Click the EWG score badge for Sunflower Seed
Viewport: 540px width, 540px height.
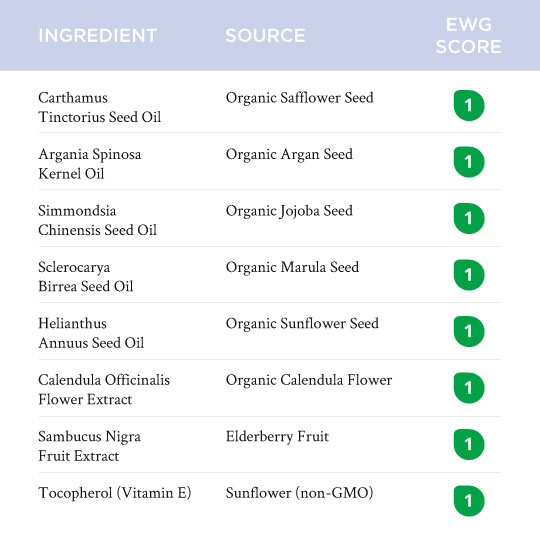tap(469, 332)
